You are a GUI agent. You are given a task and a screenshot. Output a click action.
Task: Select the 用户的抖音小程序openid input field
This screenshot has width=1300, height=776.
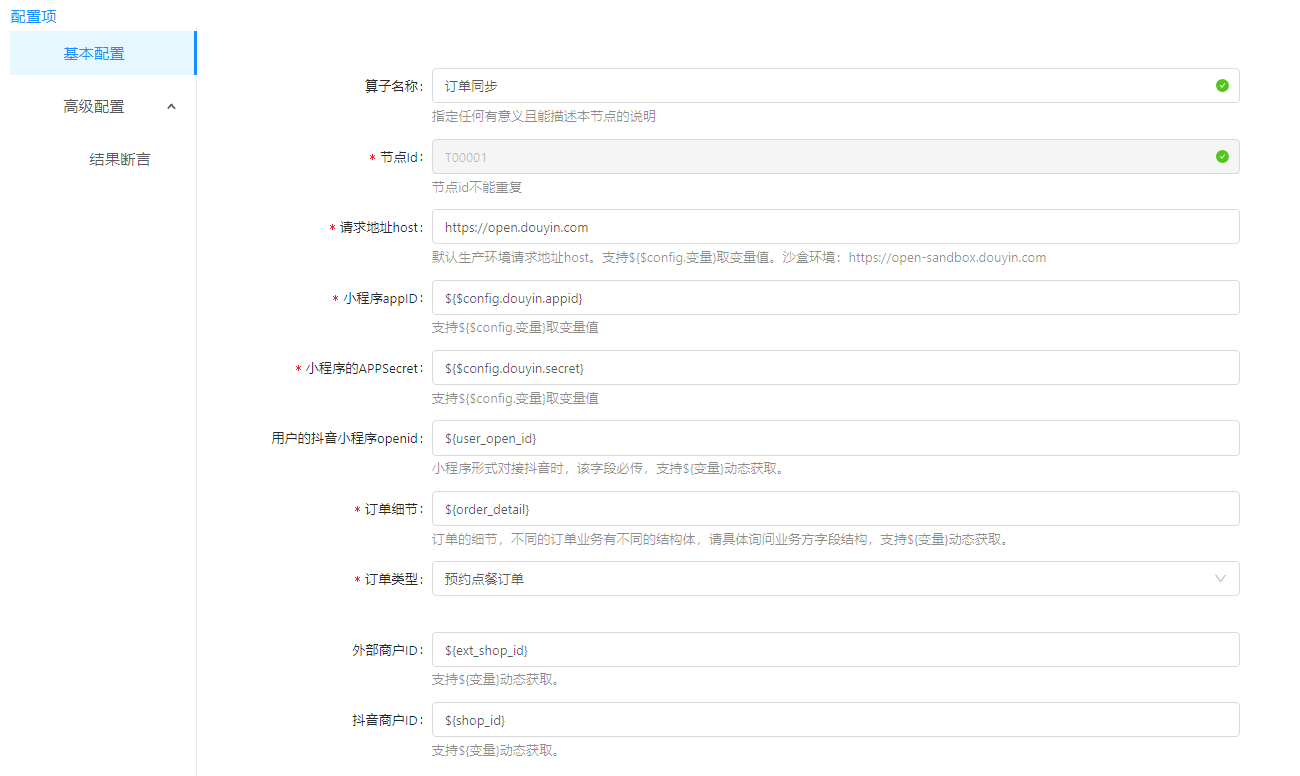click(x=835, y=438)
